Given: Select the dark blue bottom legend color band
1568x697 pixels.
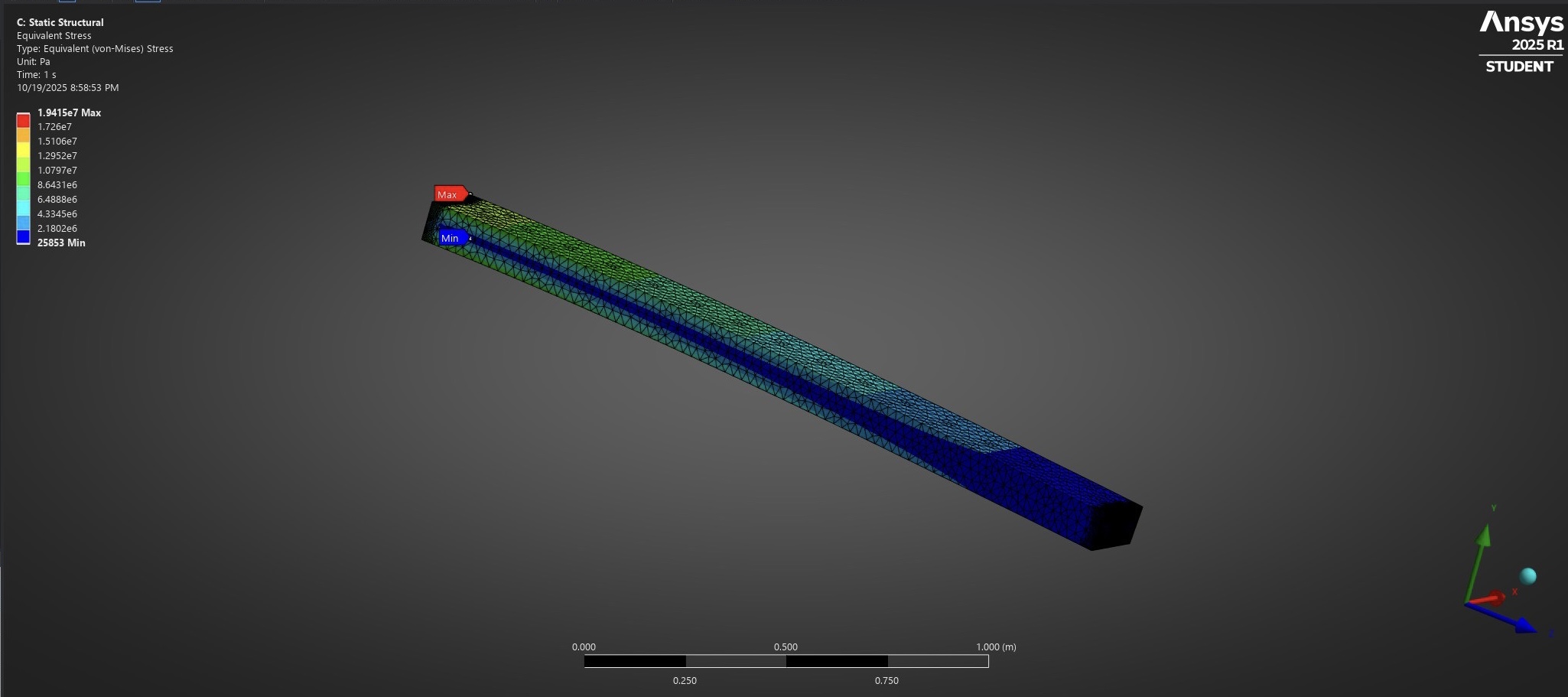Looking at the screenshot, I should pos(24,236).
